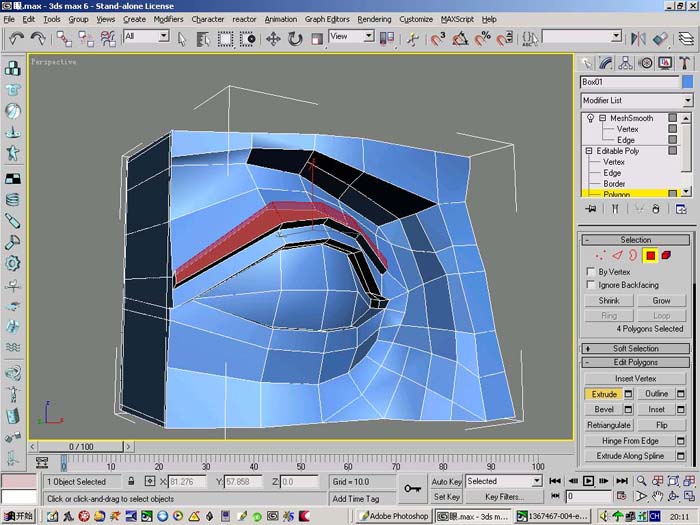Viewport: 700px width, 525px height.
Task: Switch to Element sub-object selection icon
Action: (x=666, y=255)
